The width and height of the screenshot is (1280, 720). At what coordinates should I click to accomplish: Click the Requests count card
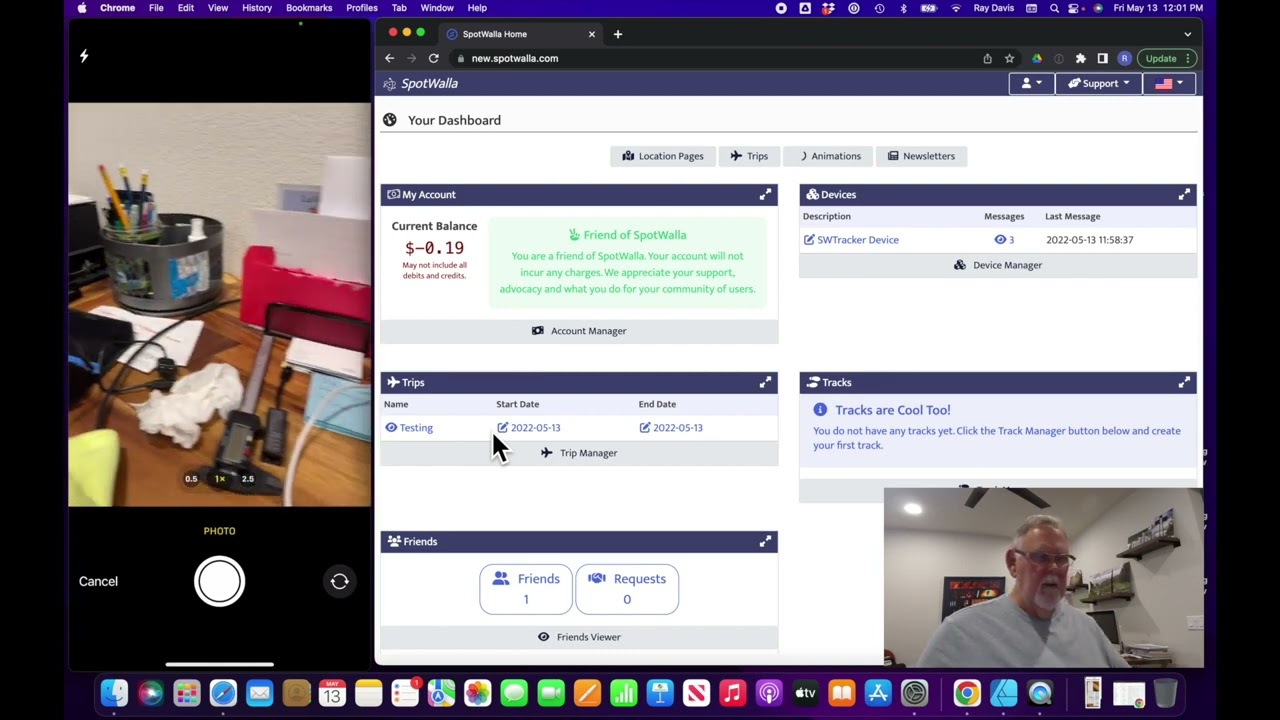[627, 589]
